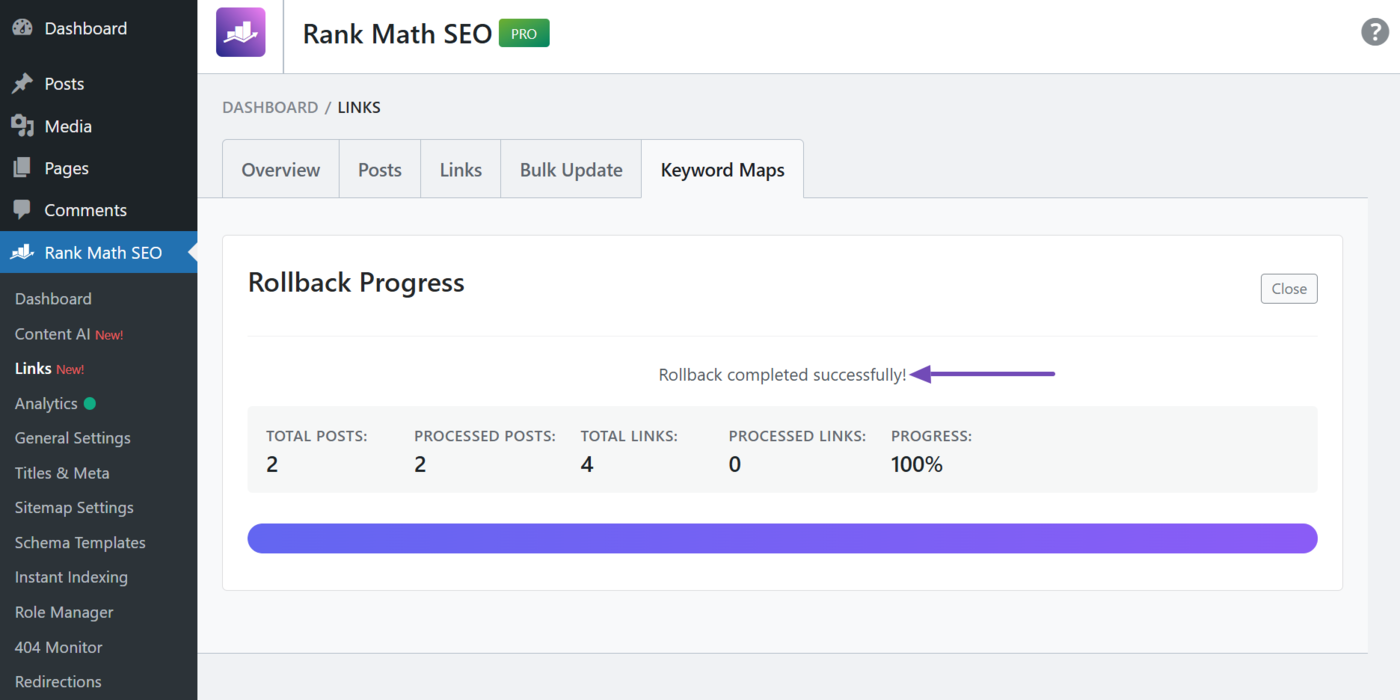Open General Settings in the sidebar
The image size is (1400, 700).
(72, 438)
